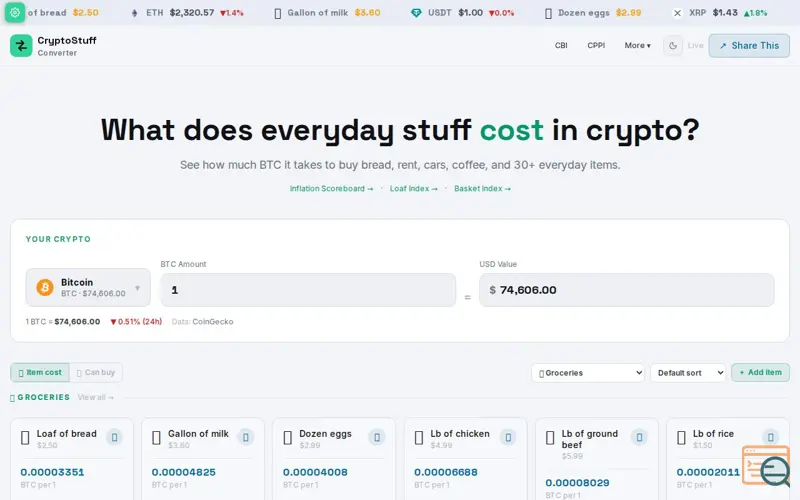Click the BTC Amount input field
Viewport: 800px width, 500px height.
click(x=308, y=290)
